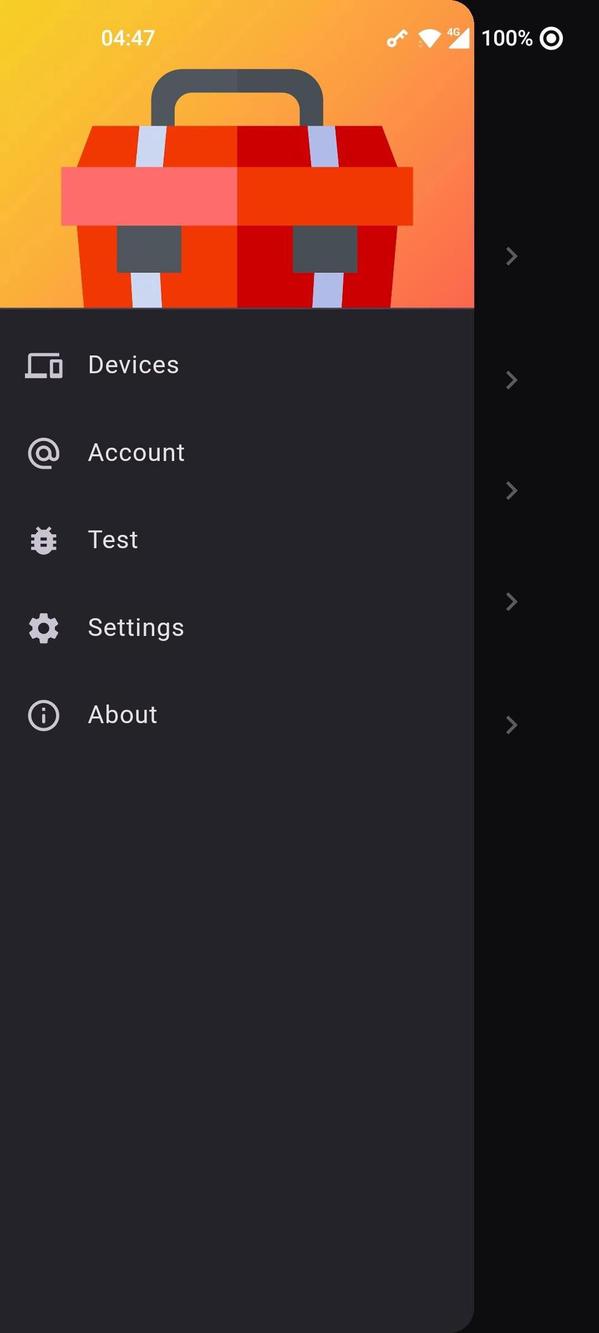Image resolution: width=599 pixels, height=1333 pixels.
Task: Click the Wi-Fi icon in status bar
Action: pos(430,38)
